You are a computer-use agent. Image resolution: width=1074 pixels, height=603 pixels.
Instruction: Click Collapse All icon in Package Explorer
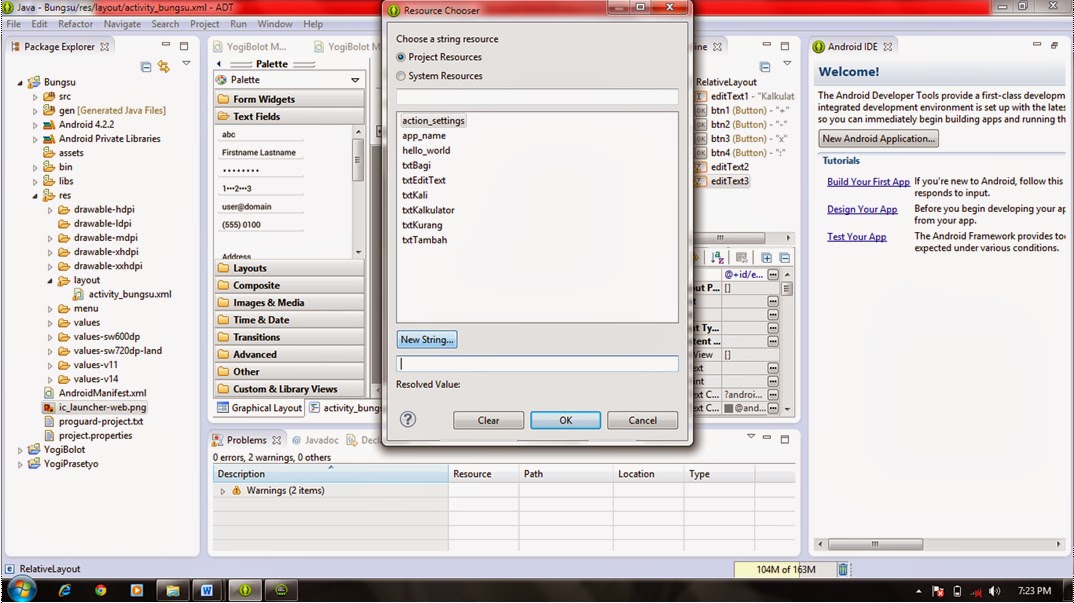click(146, 66)
